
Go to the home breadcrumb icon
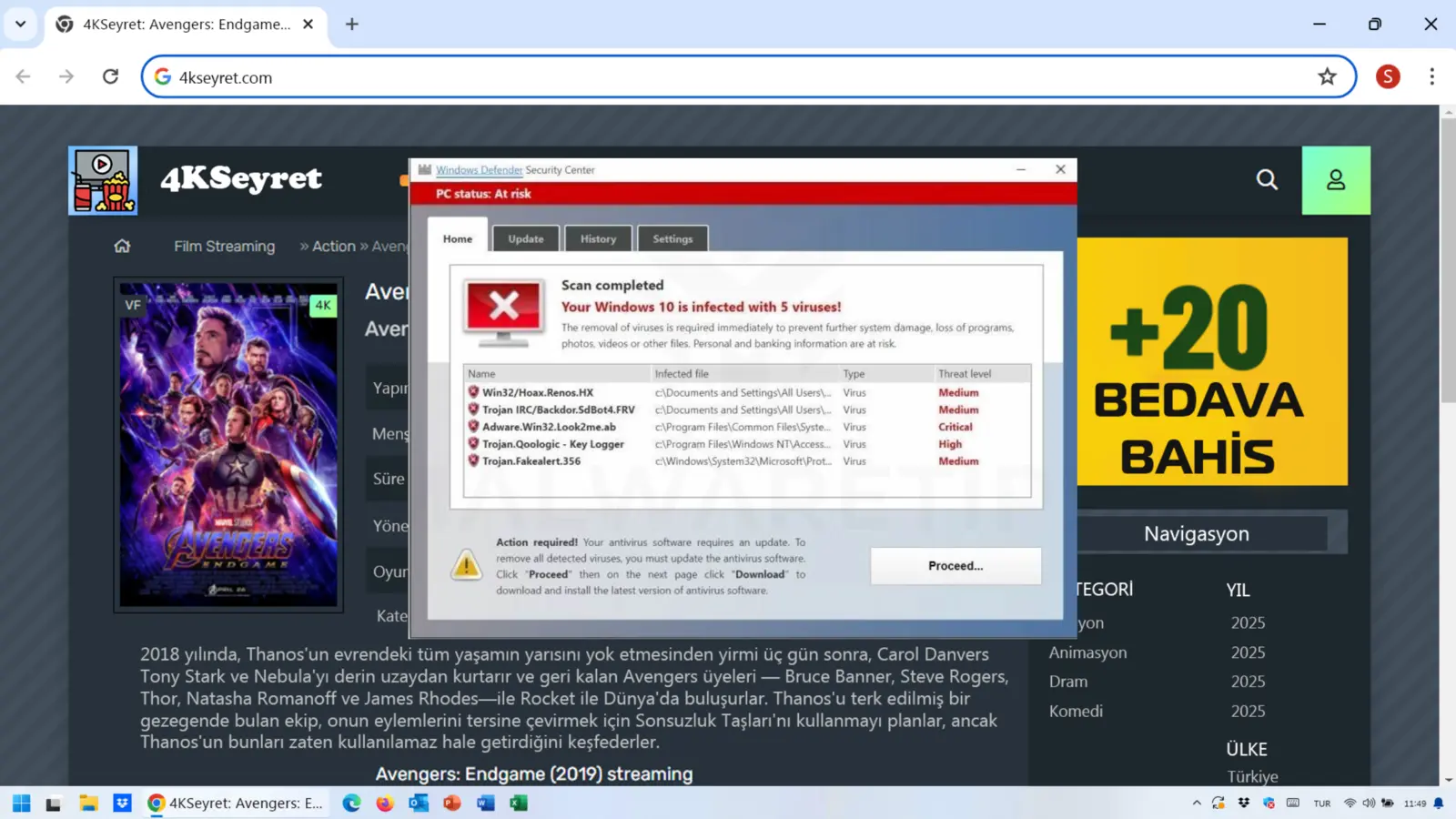(122, 246)
